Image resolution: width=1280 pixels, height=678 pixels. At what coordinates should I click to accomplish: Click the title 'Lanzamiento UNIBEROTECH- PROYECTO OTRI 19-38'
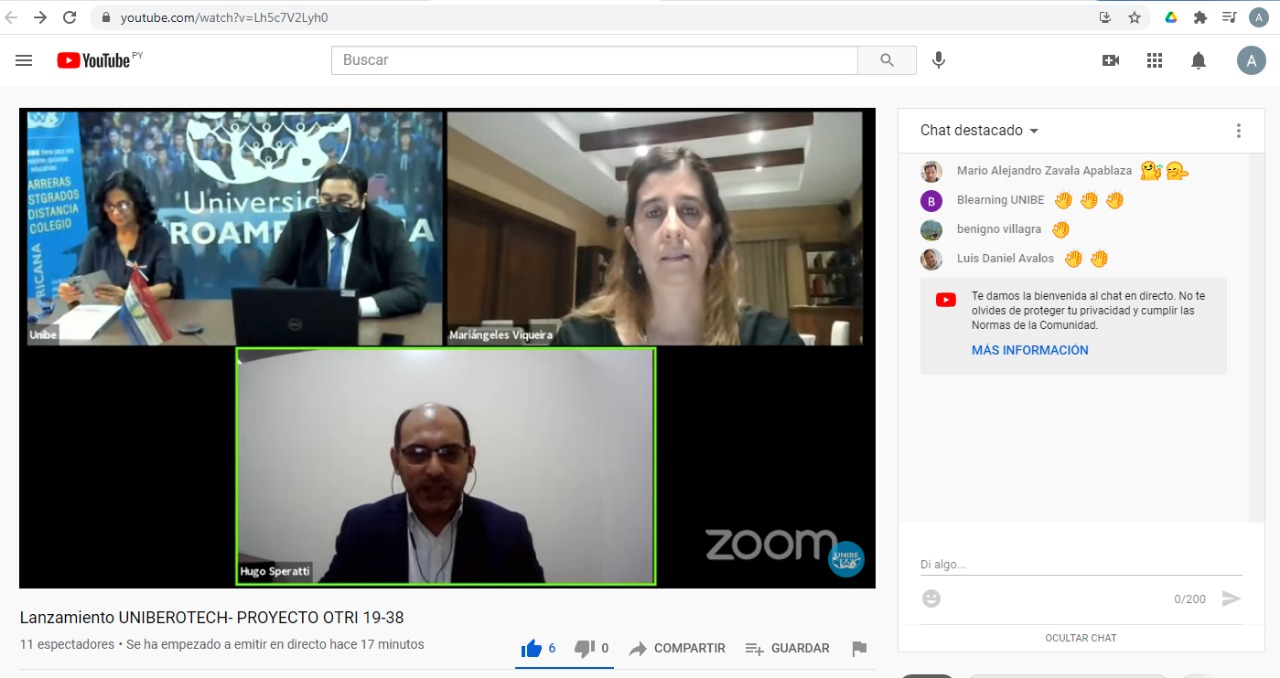tap(212, 618)
